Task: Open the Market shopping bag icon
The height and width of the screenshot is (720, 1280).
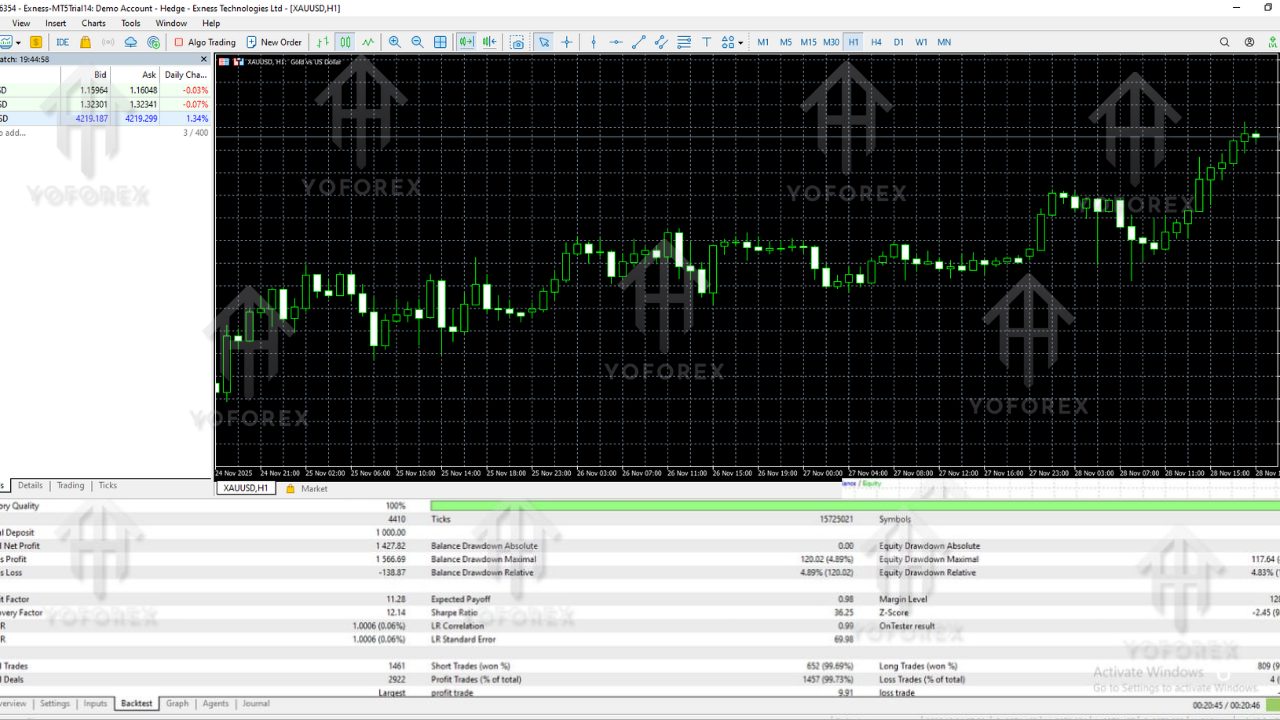Action: [86, 42]
